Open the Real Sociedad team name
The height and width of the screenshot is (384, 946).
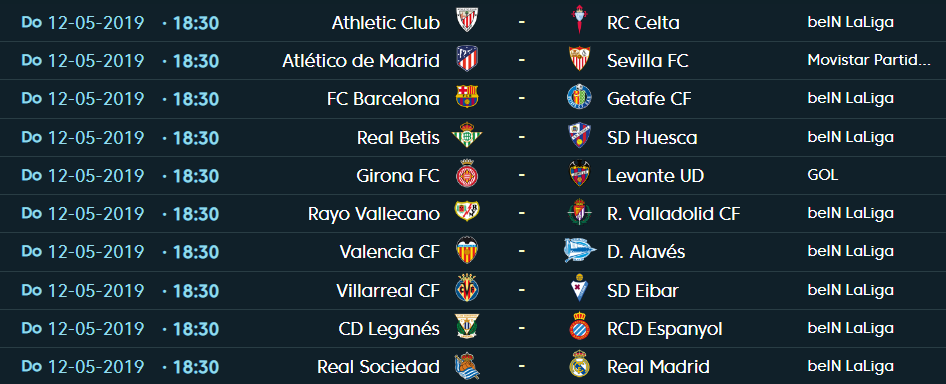378,366
